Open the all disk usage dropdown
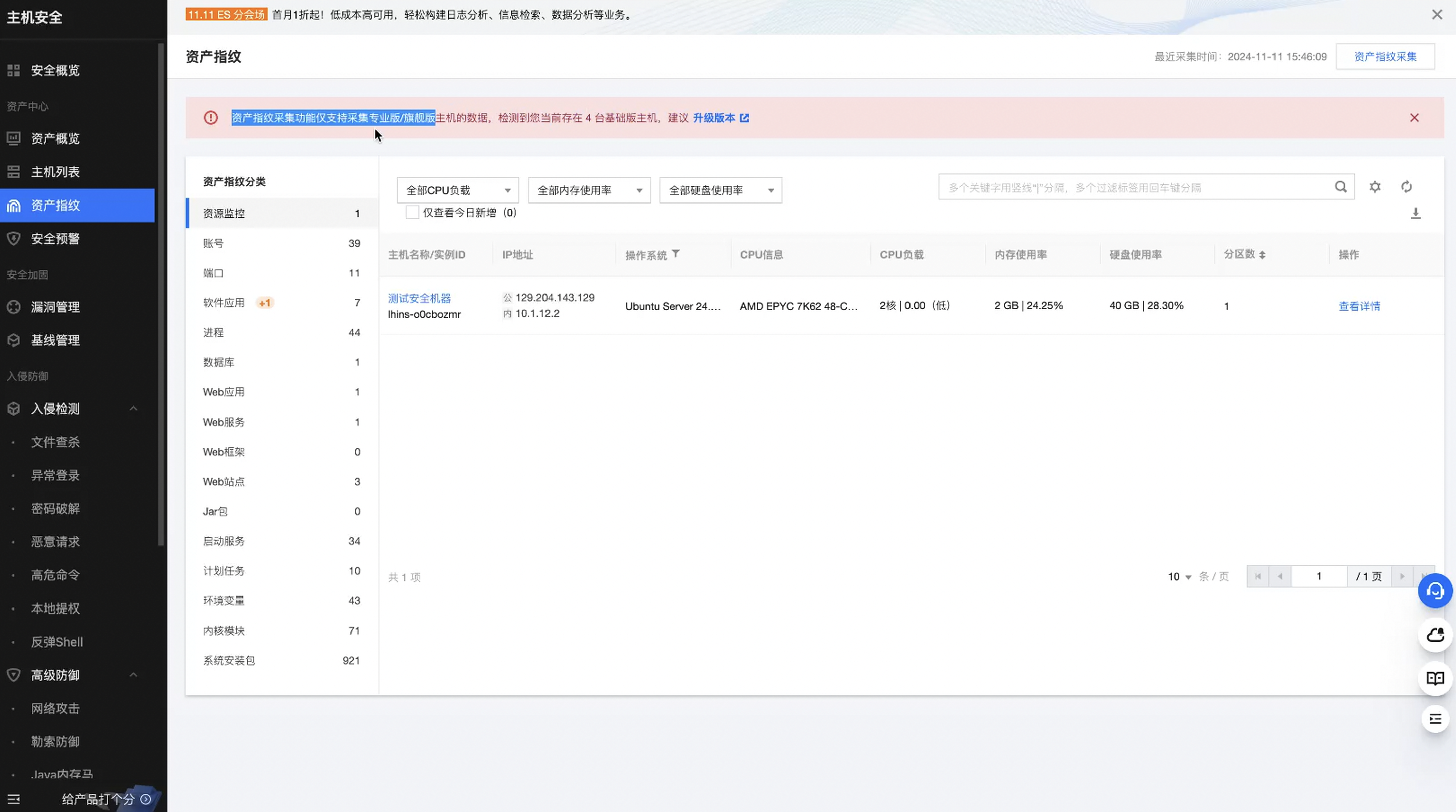The image size is (1456, 812). [720, 190]
